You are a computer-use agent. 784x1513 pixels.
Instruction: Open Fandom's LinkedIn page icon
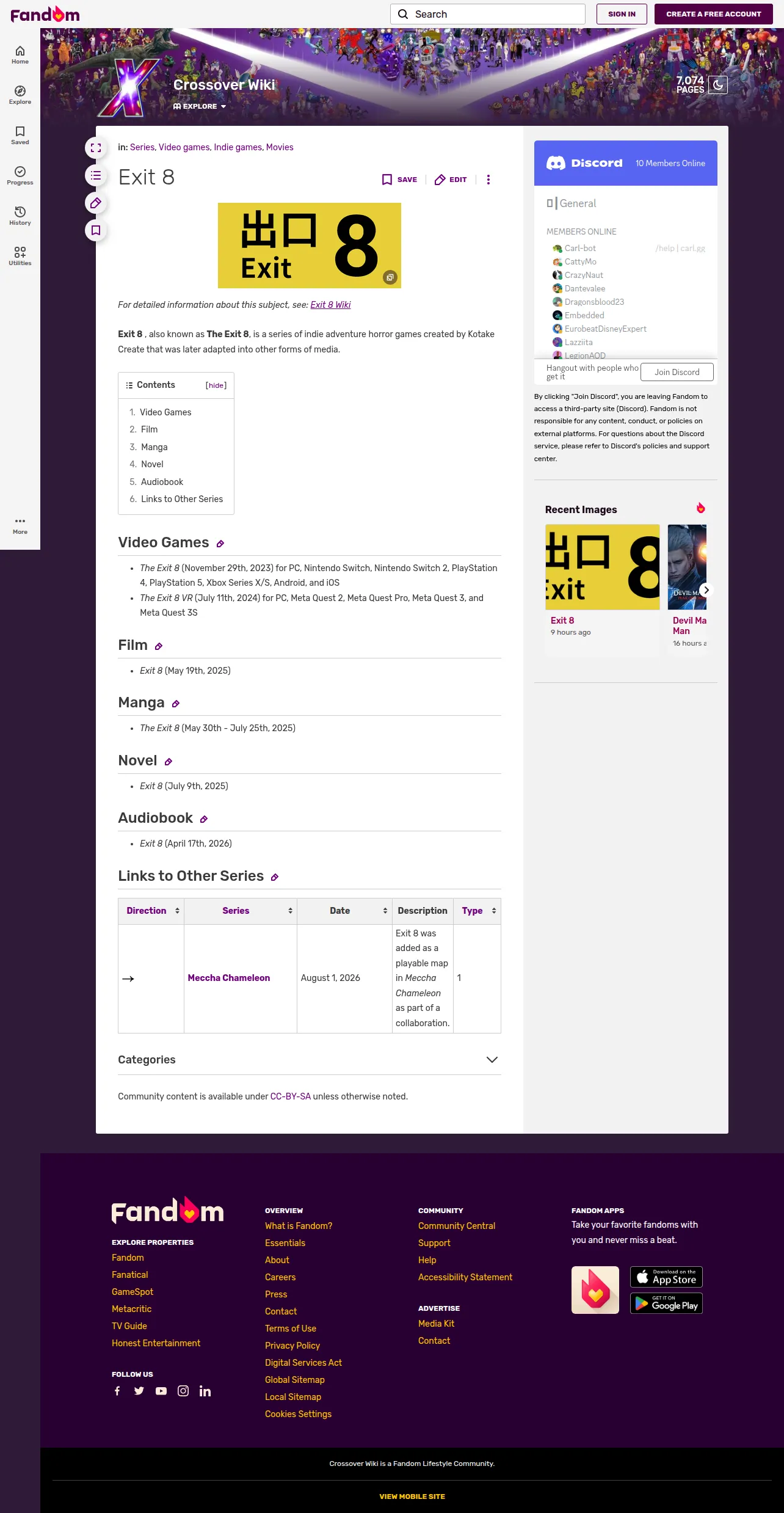205,1391
